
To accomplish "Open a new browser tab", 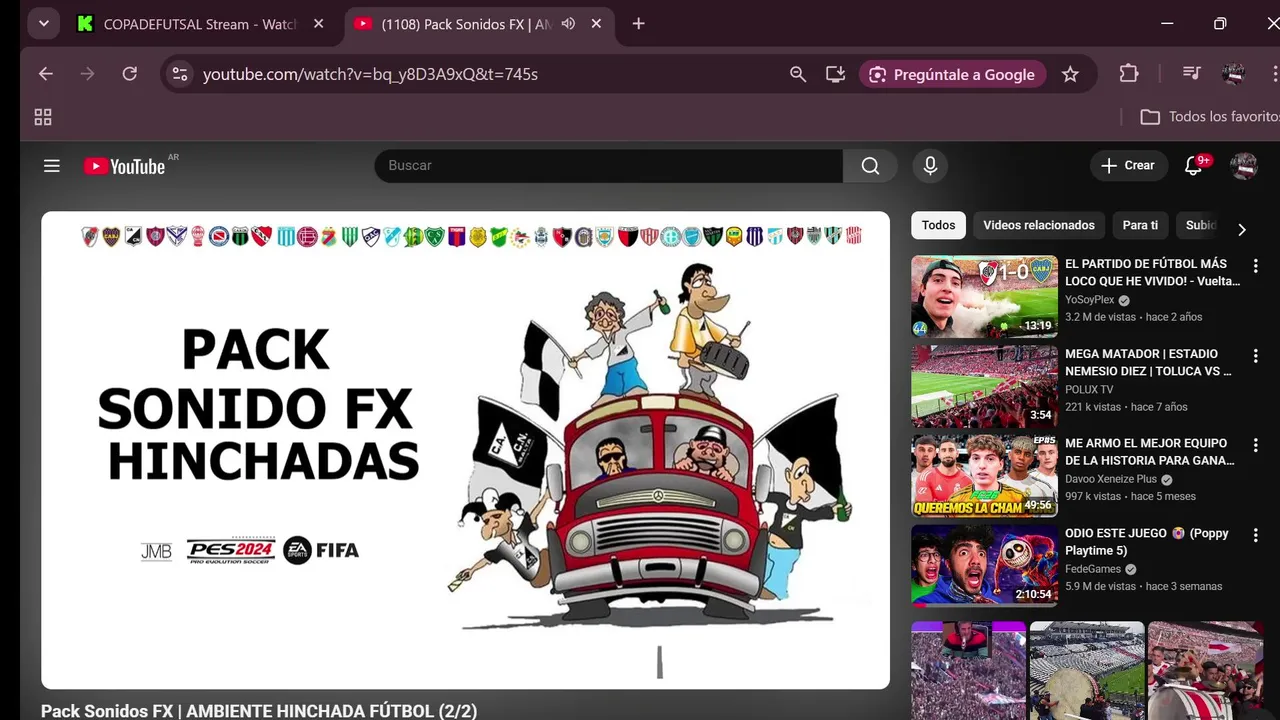I will pyautogui.click(x=639, y=24).
